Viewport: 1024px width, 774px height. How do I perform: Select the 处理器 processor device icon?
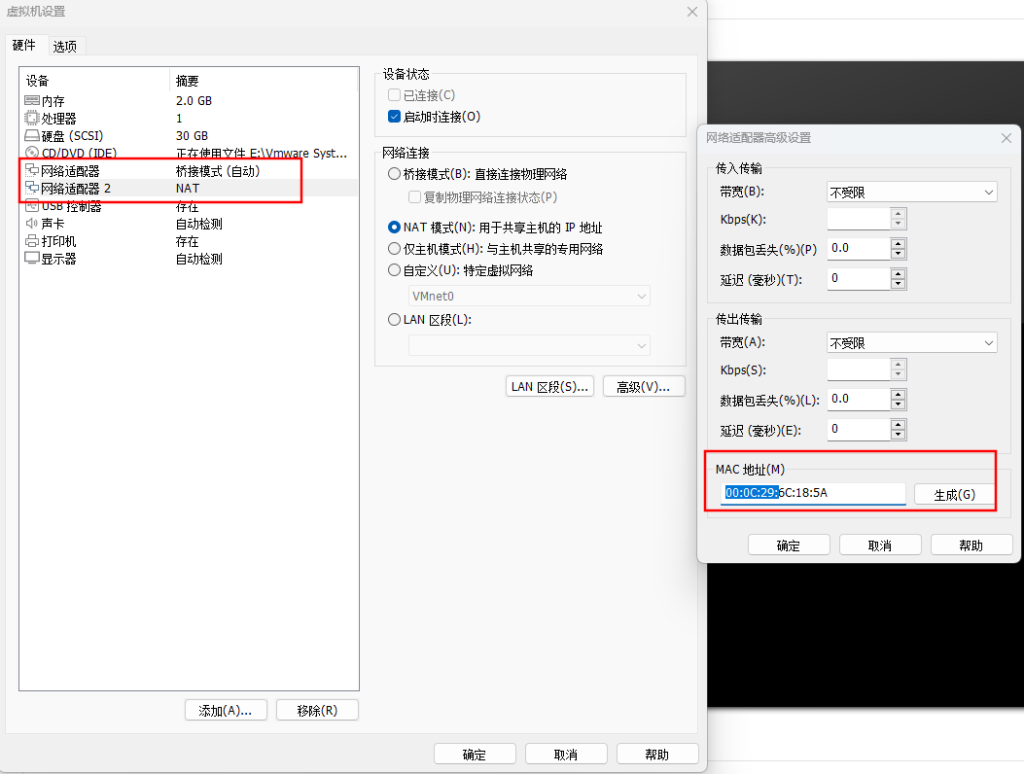click(32, 118)
